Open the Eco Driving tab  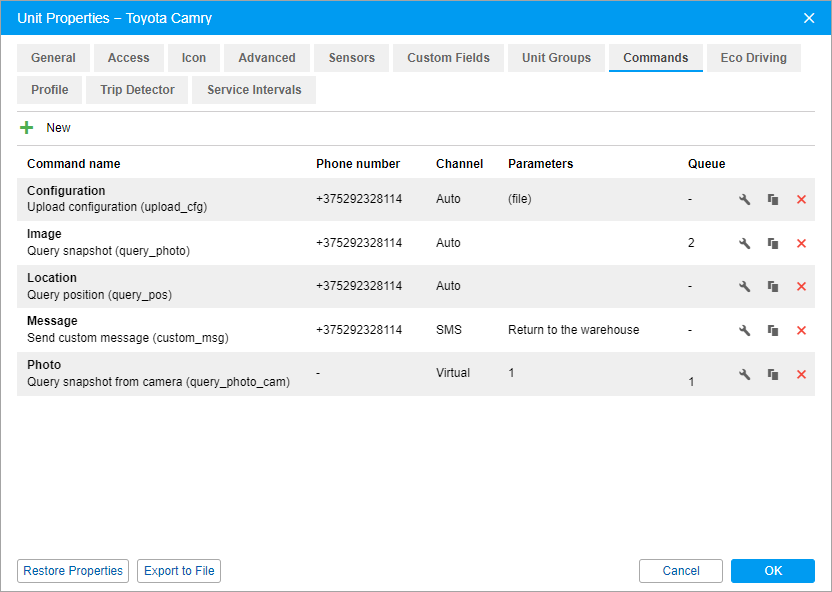click(753, 58)
